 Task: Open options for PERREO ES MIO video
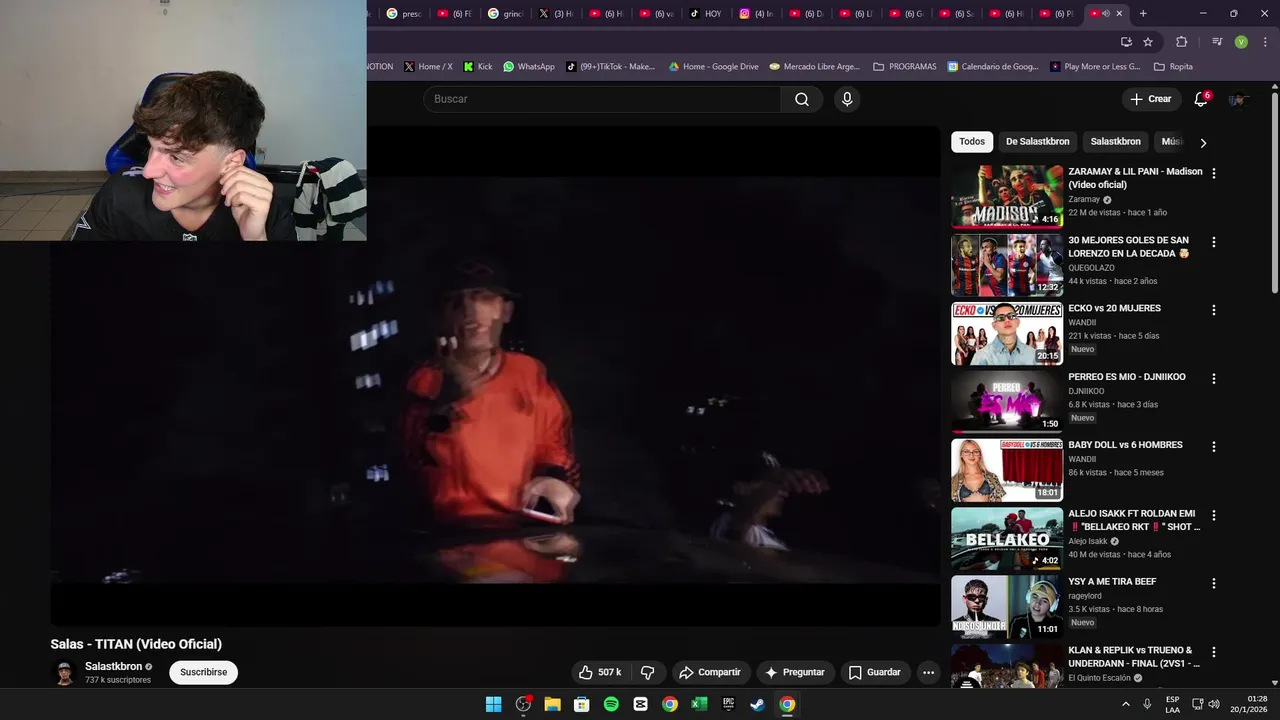click(x=1214, y=379)
